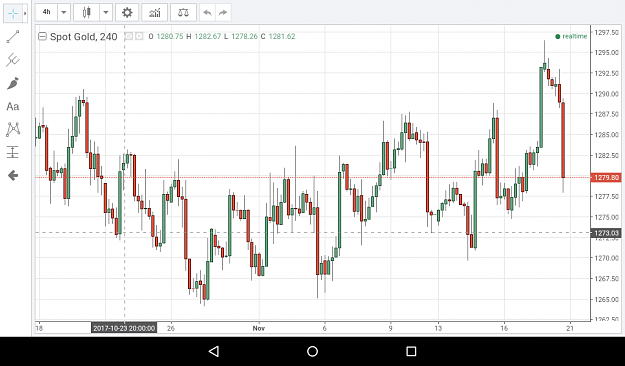Toggle Spot Gold series visibility eye
Image resolution: width=625 pixels, height=366 pixels.
point(129,36)
